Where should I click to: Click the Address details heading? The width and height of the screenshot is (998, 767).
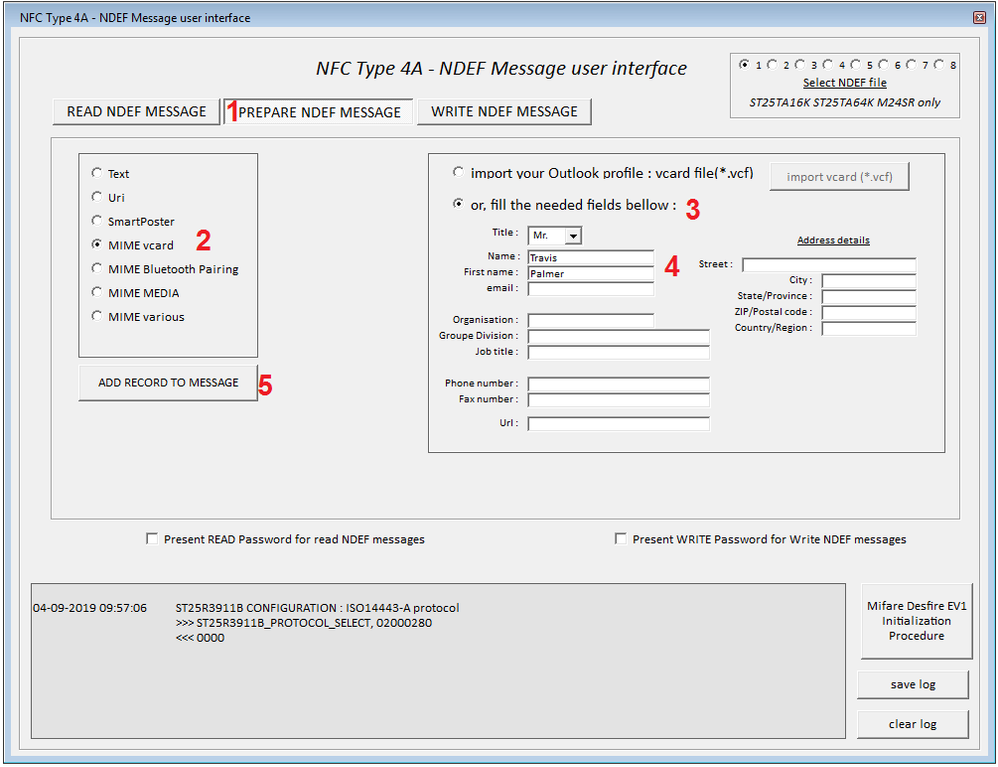point(833,240)
